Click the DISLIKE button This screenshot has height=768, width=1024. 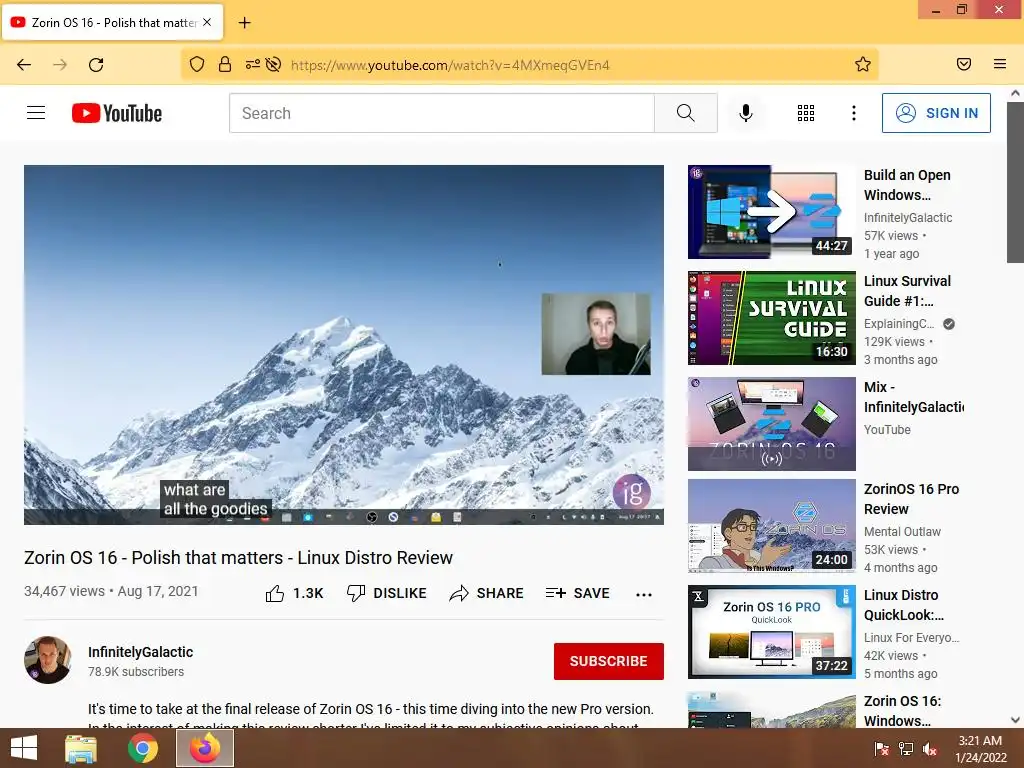coord(387,593)
